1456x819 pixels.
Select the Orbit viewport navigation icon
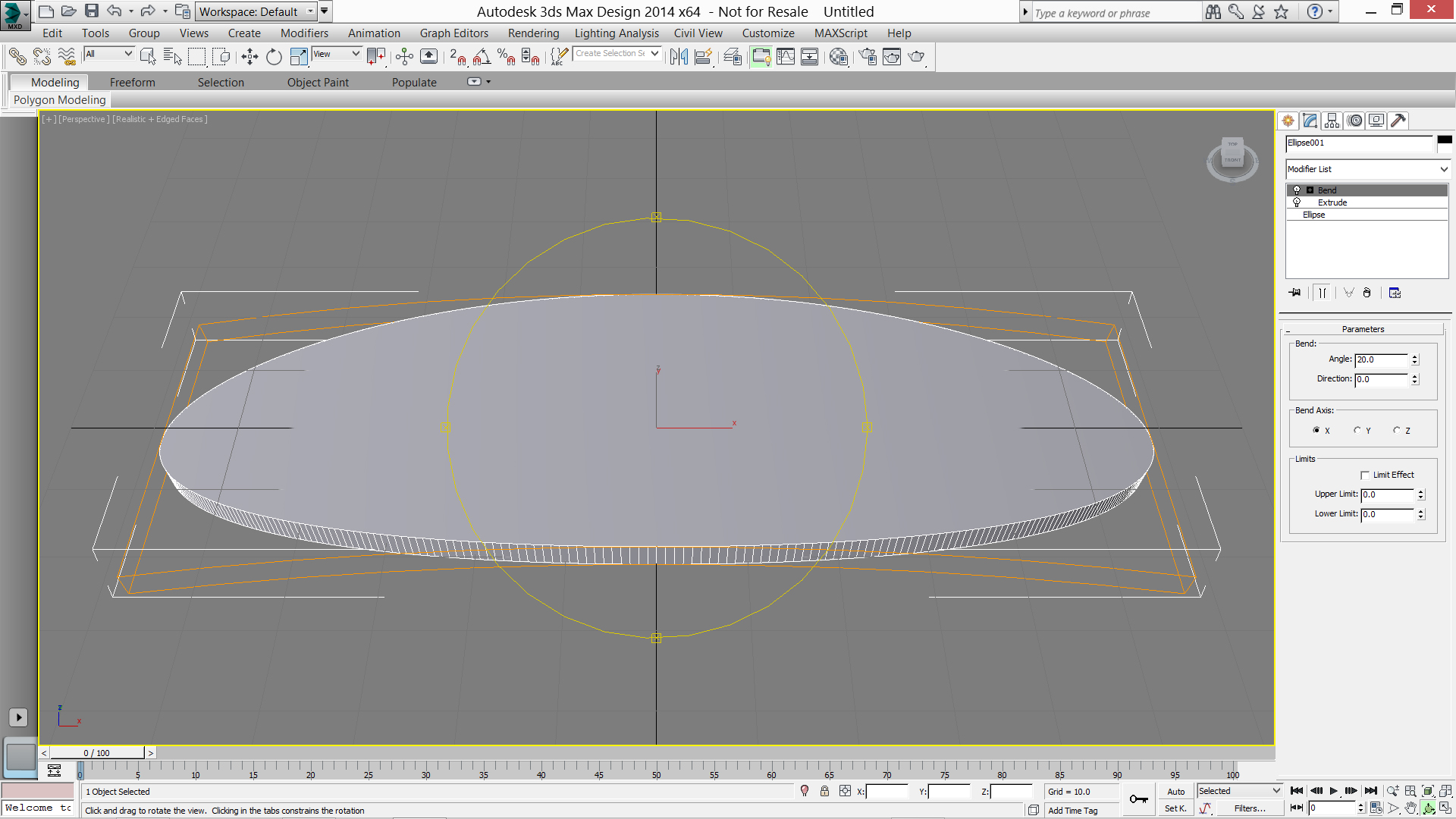pyautogui.click(x=1430, y=808)
